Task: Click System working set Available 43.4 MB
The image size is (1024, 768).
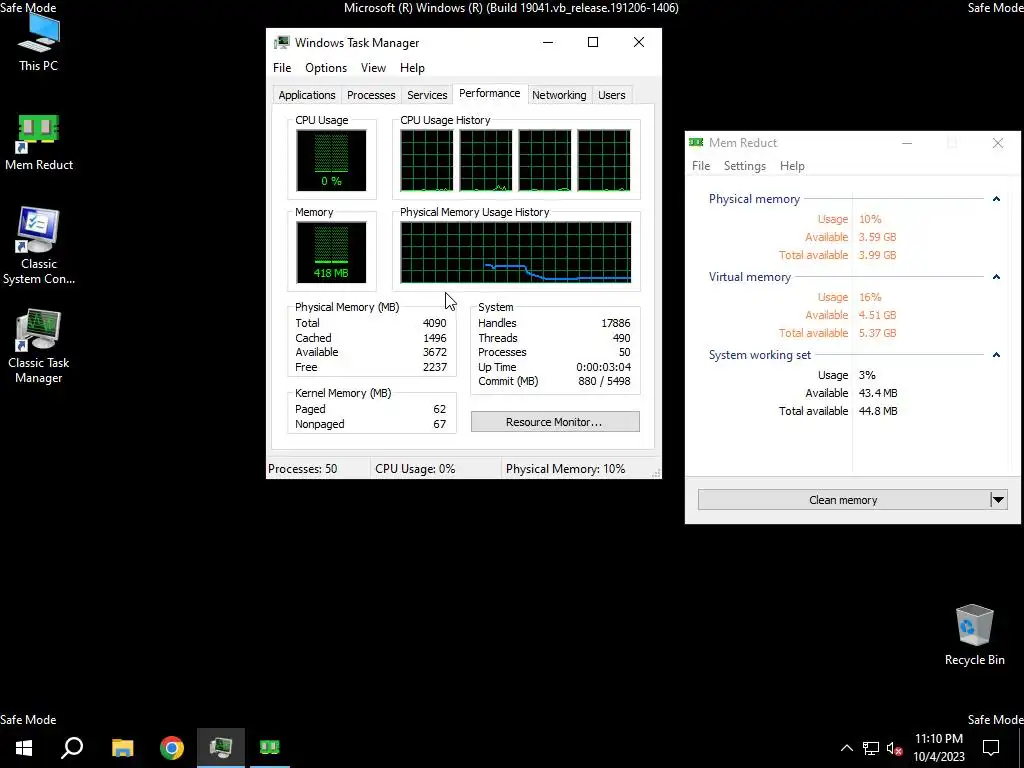Action: pos(878,393)
